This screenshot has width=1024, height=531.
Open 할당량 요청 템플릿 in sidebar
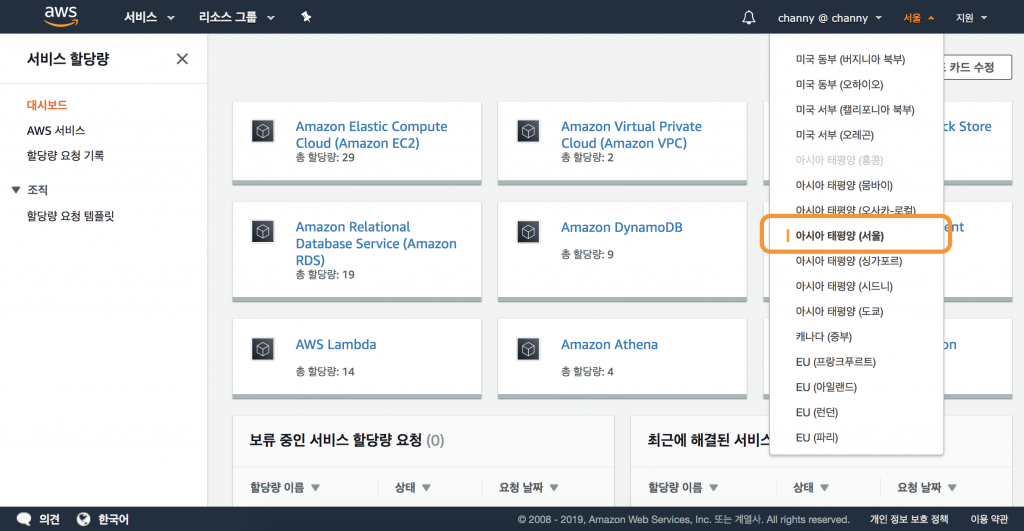[71, 216]
